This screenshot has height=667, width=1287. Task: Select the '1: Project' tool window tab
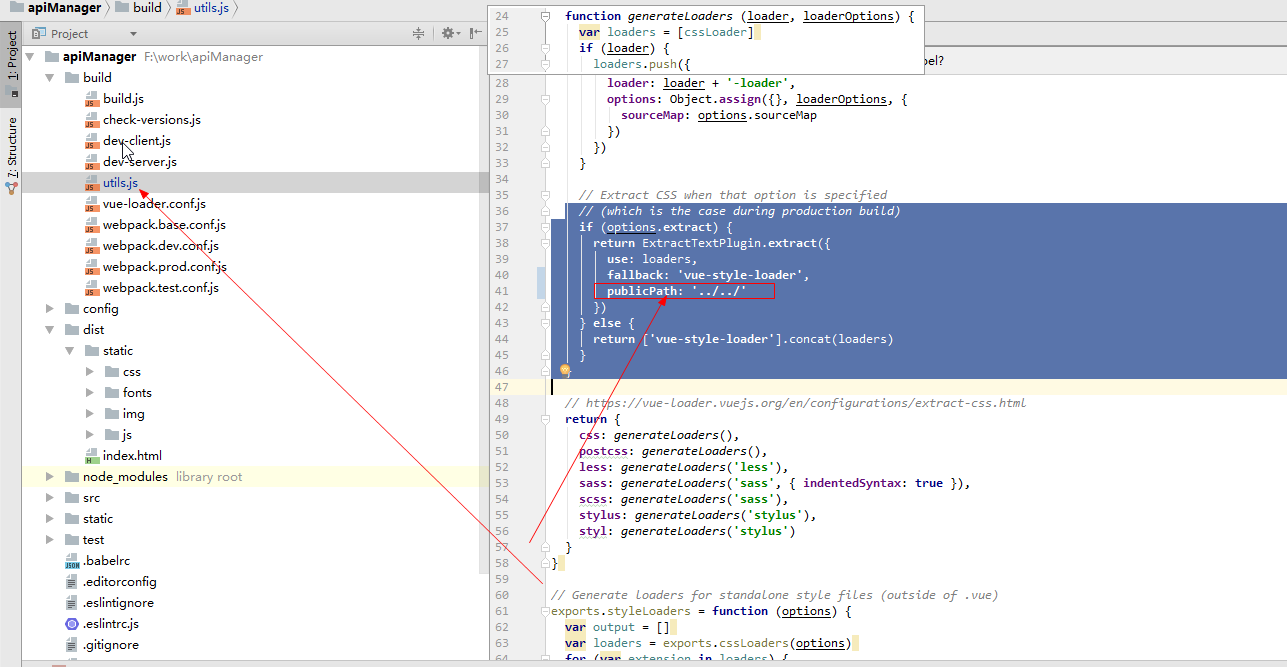point(11,55)
